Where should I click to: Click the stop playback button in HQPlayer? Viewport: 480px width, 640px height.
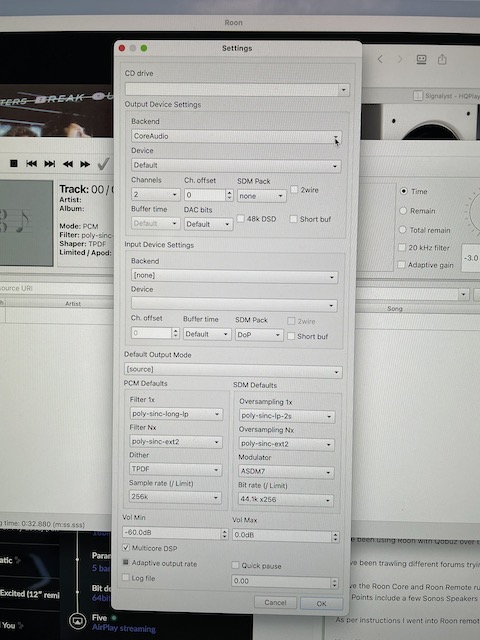pos(13,164)
